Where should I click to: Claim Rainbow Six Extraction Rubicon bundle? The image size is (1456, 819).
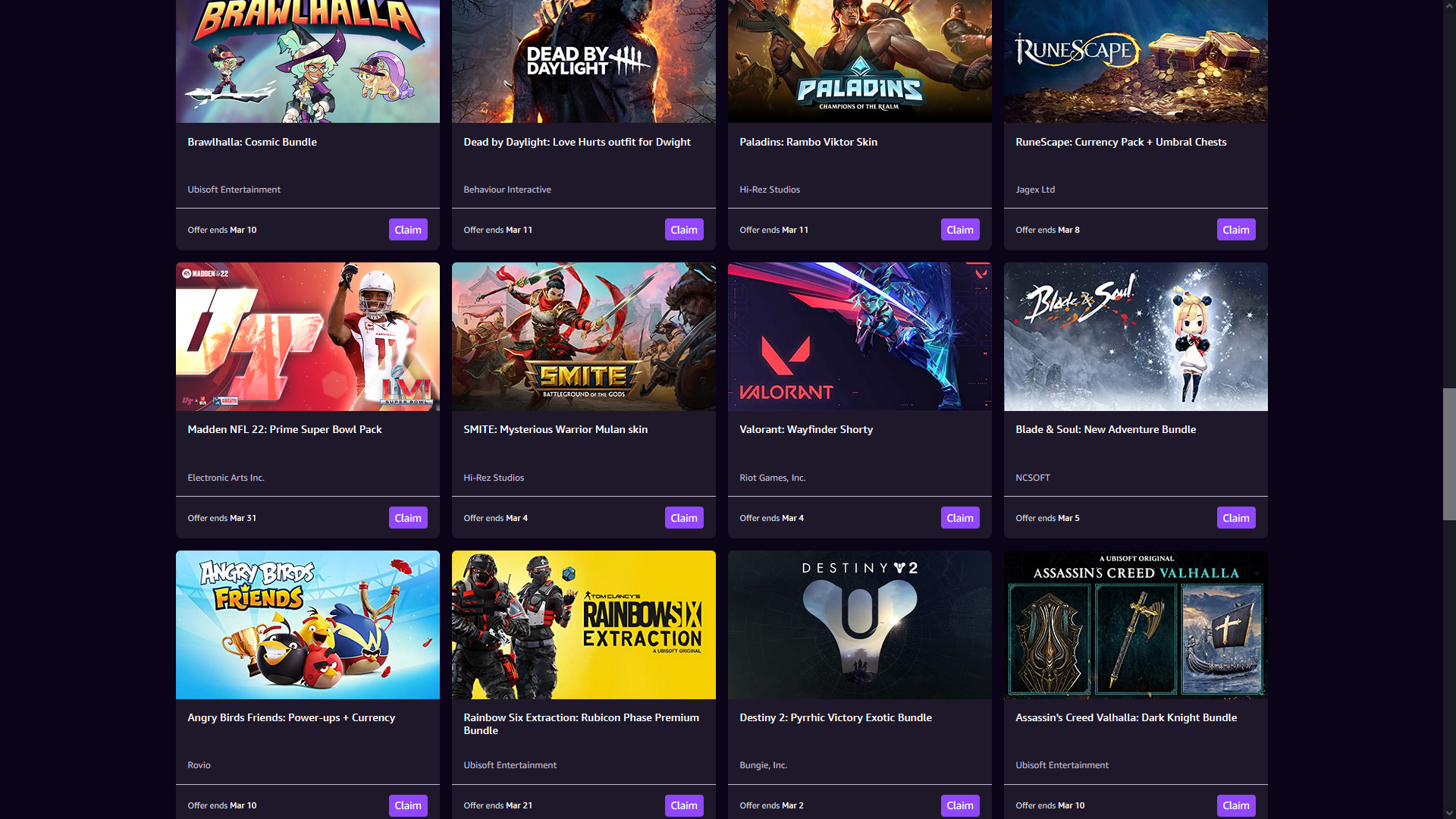[684, 805]
